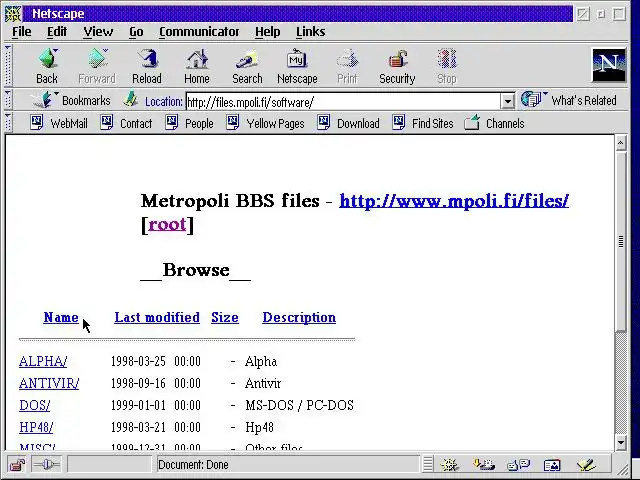Open Composer from the component bar
Image resolution: width=640 pixels, height=480 pixels.
coord(586,464)
